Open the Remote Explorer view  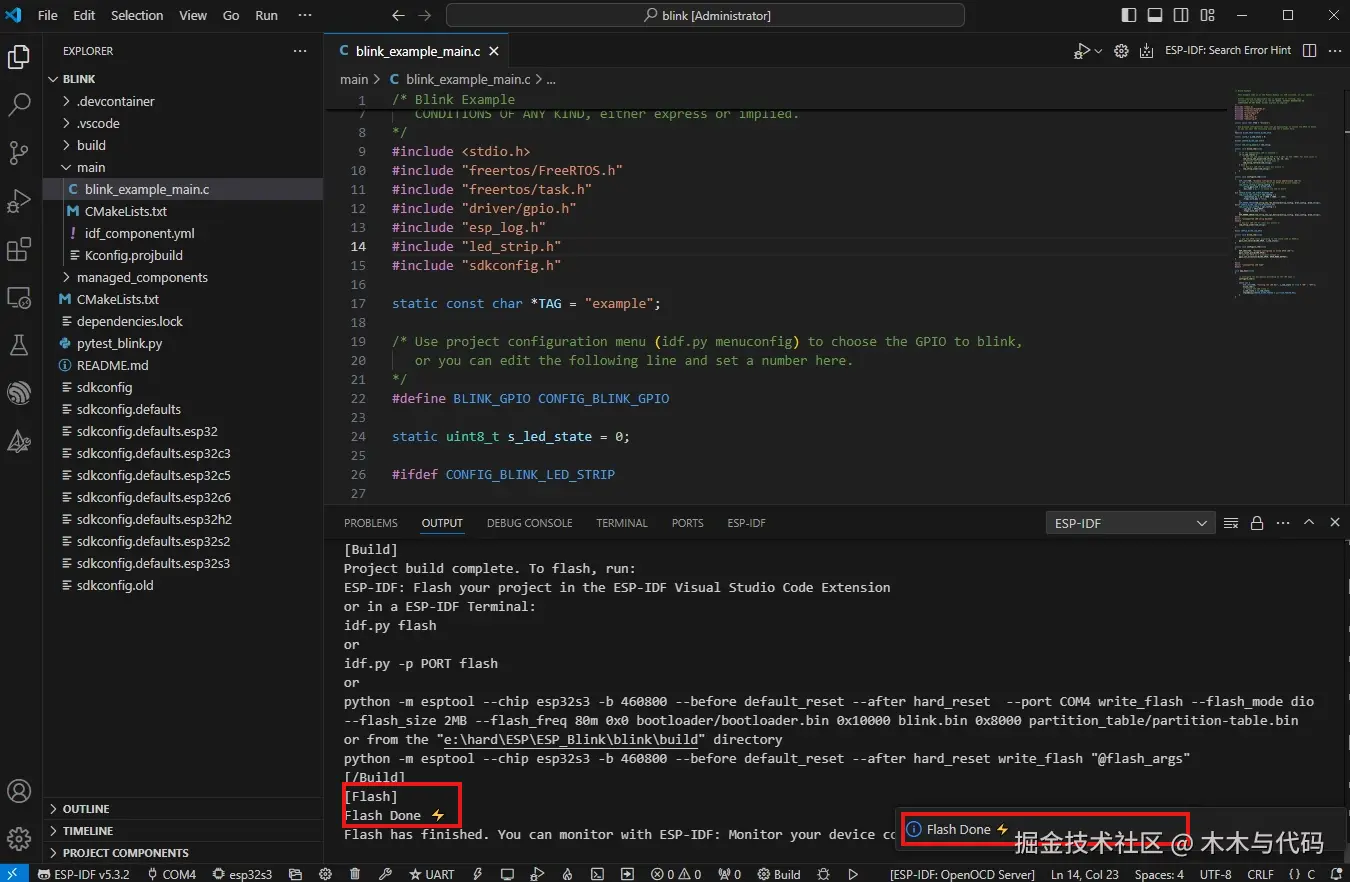19,297
